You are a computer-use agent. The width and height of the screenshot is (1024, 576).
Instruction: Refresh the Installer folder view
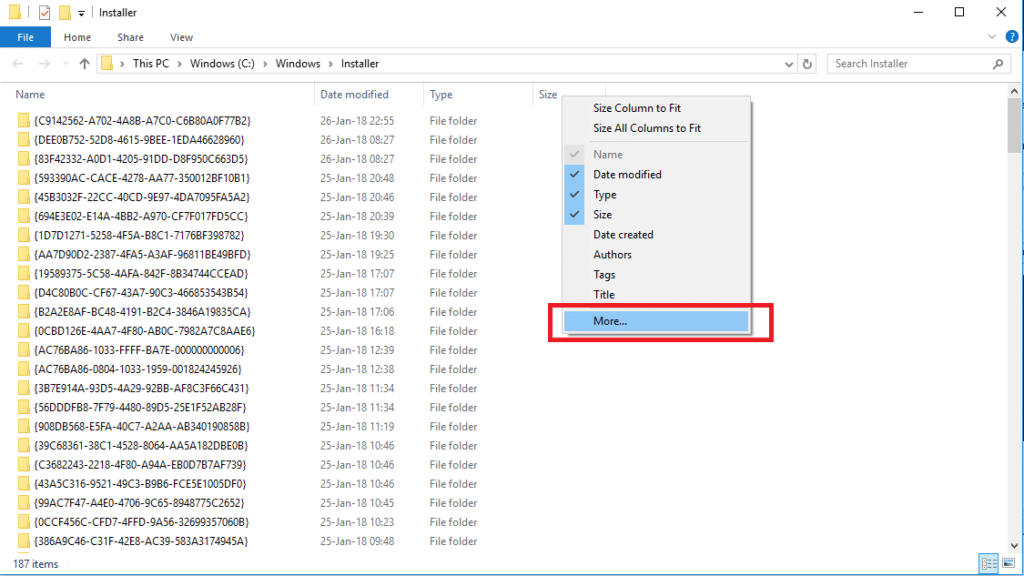click(807, 64)
